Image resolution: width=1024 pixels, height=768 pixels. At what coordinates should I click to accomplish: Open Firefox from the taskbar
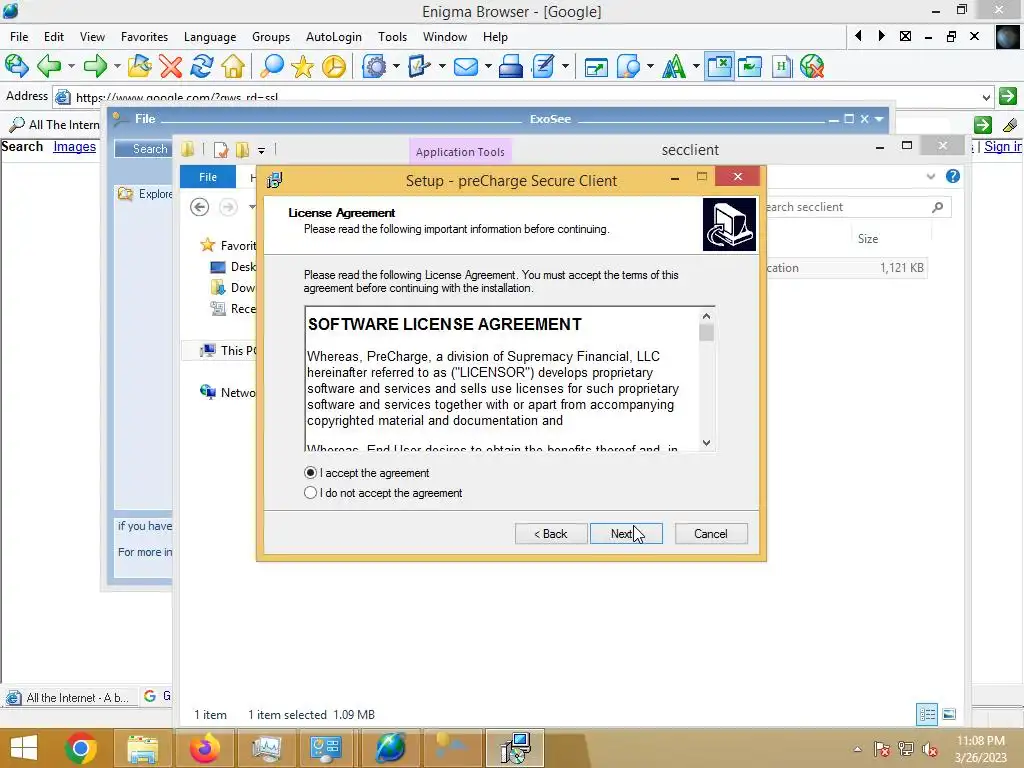point(204,748)
